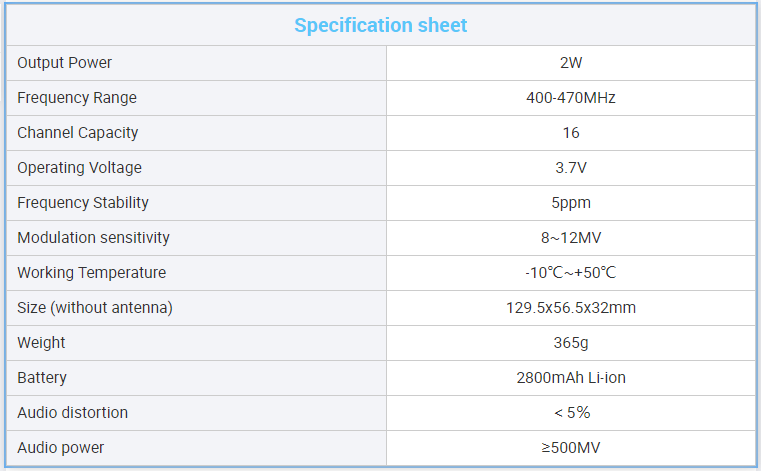Click the -10℃~+50℃ temperature value

pyautogui.click(x=571, y=273)
